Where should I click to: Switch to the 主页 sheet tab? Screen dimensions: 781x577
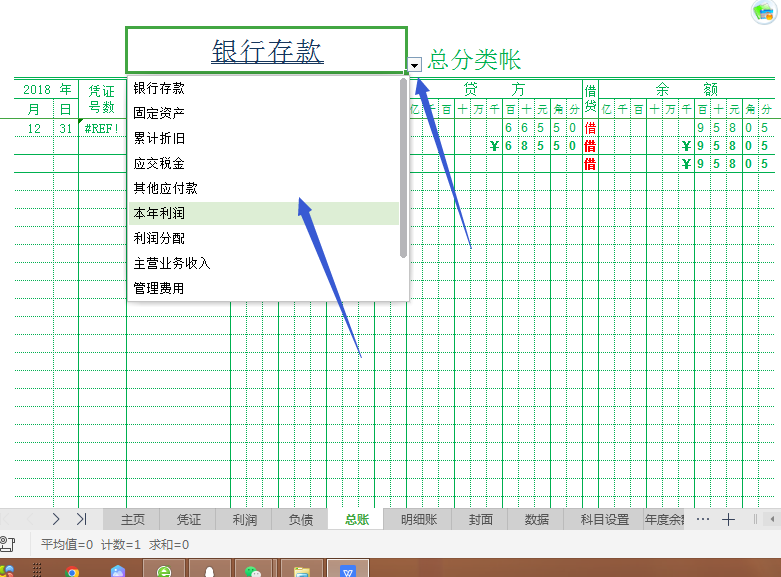click(132, 520)
